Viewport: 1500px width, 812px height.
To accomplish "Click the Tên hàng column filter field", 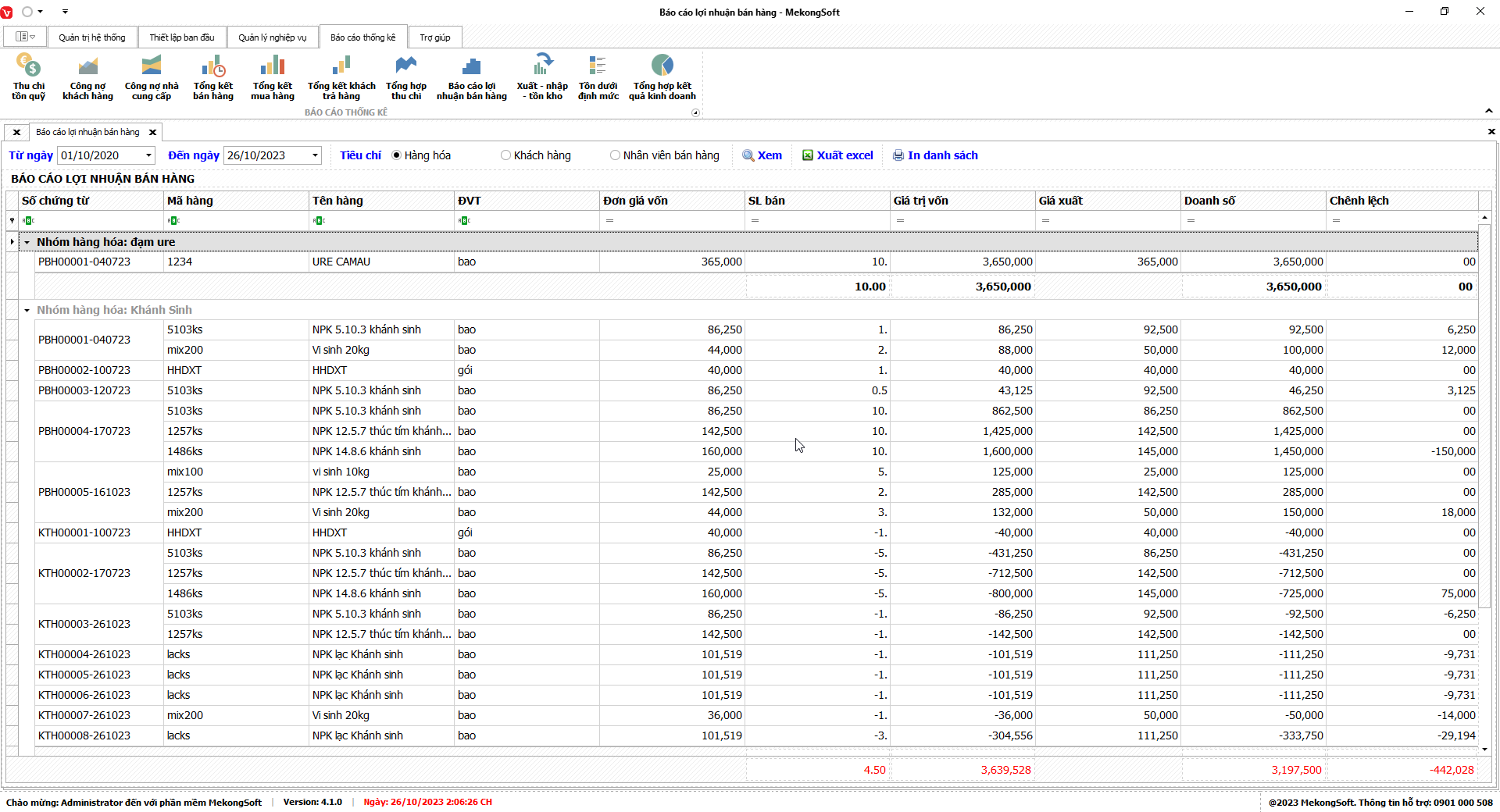I will [383, 221].
